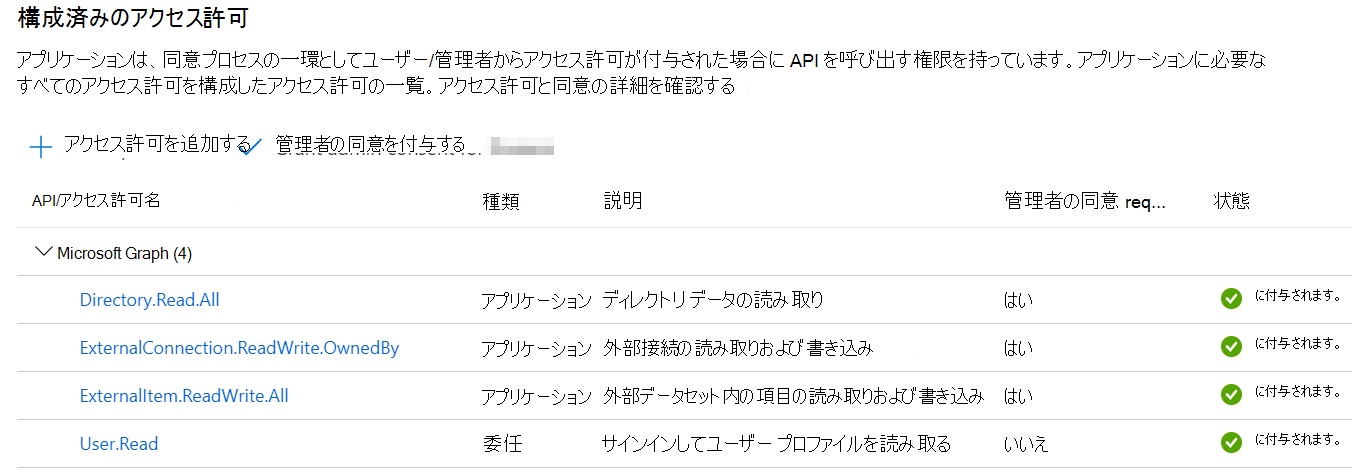Select the Microsoft Graph (4) group label

[124, 253]
